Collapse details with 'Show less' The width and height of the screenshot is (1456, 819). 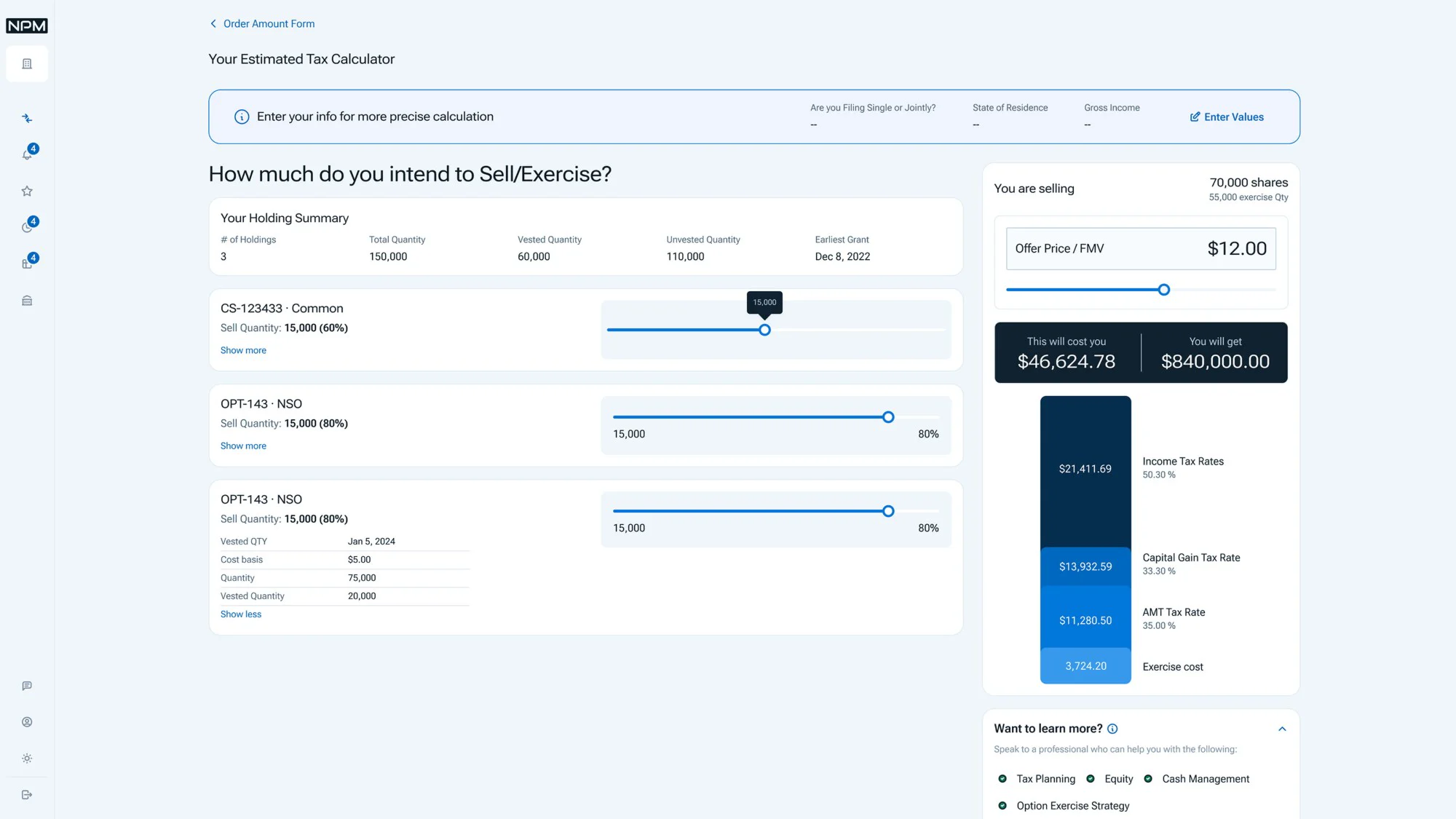click(241, 614)
